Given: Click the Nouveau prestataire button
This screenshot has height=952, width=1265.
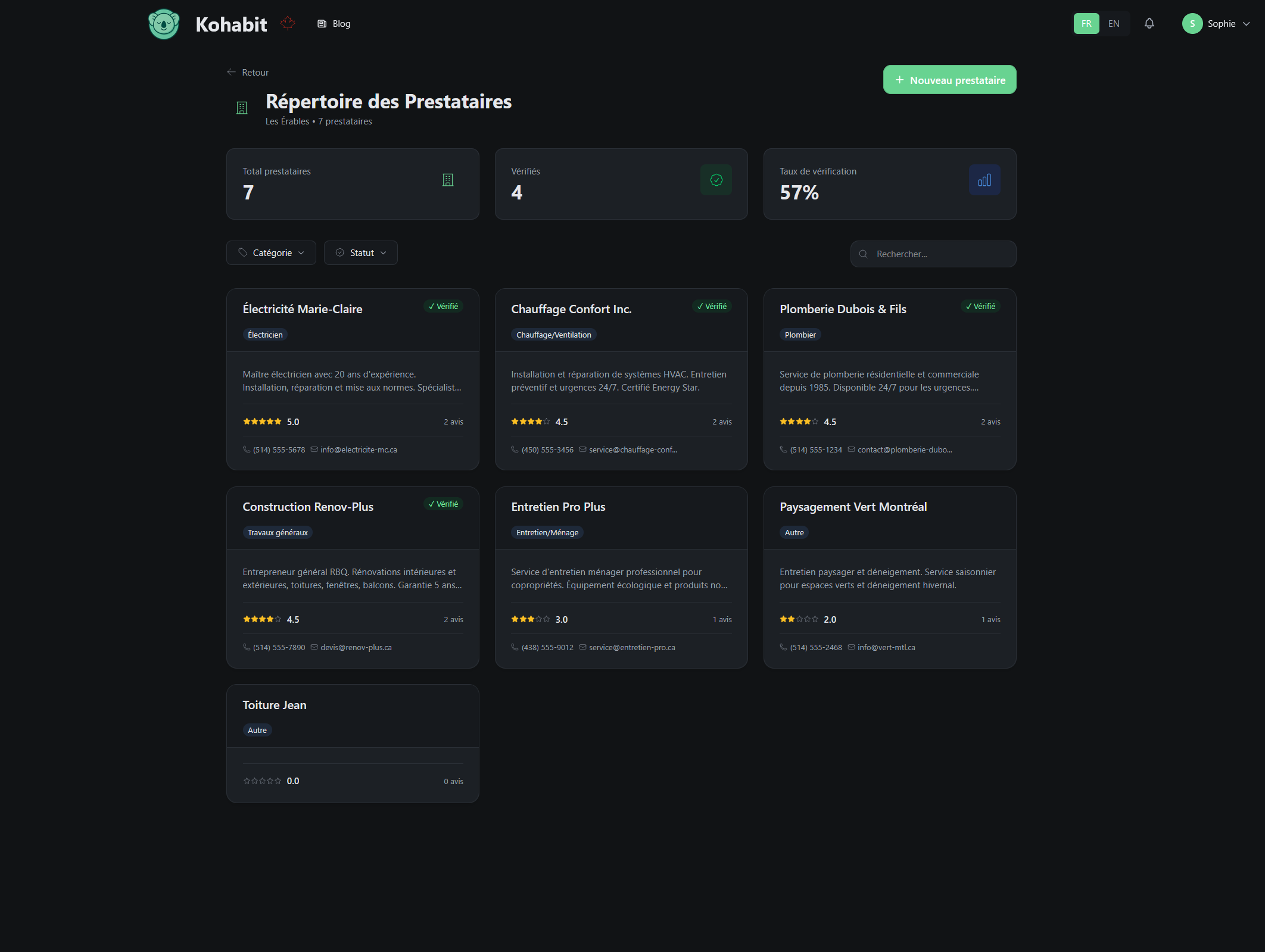Looking at the screenshot, I should pyautogui.click(x=949, y=79).
